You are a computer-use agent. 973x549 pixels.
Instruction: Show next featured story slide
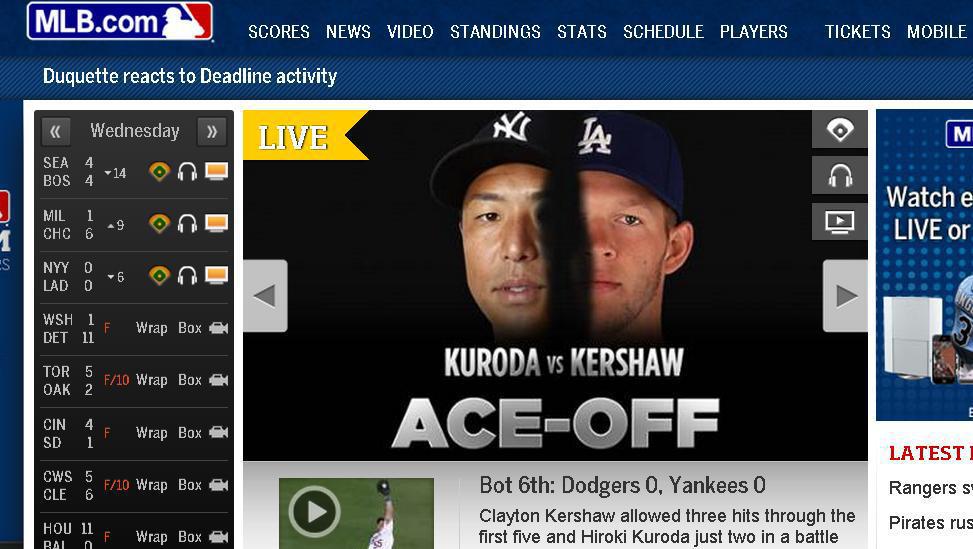pos(845,296)
